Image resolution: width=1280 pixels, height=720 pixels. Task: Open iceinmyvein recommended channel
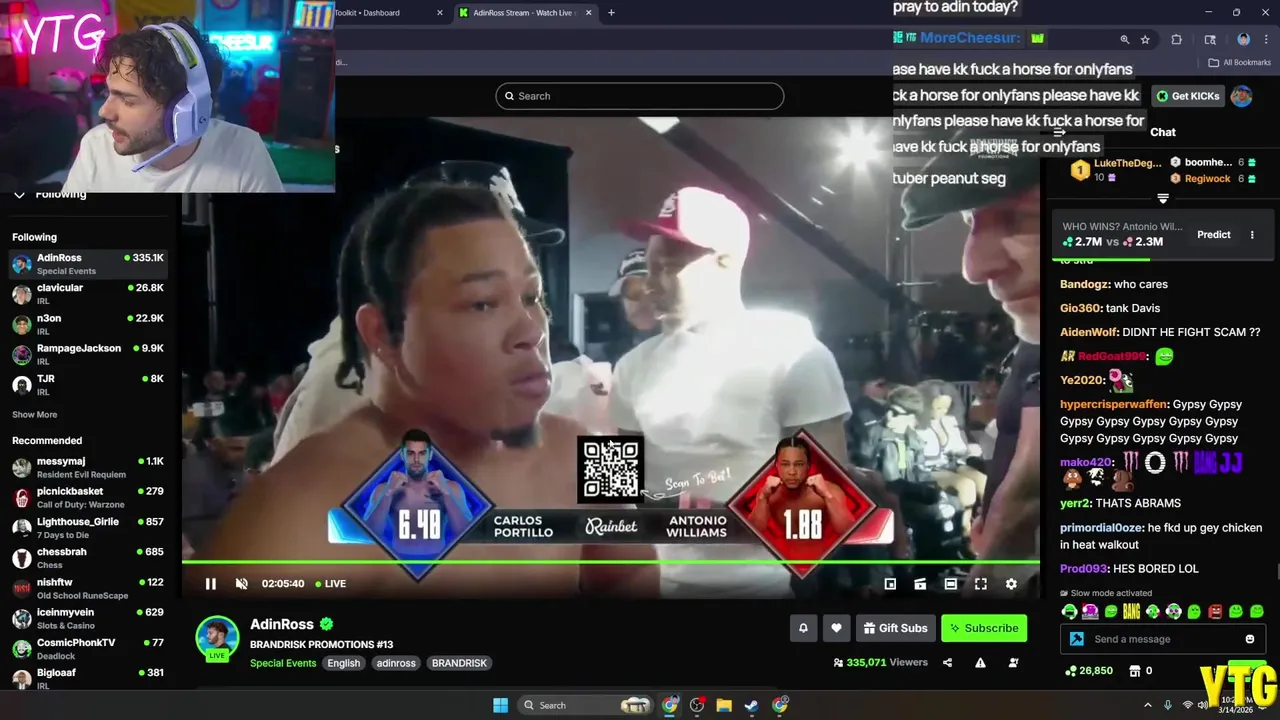[88, 618]
